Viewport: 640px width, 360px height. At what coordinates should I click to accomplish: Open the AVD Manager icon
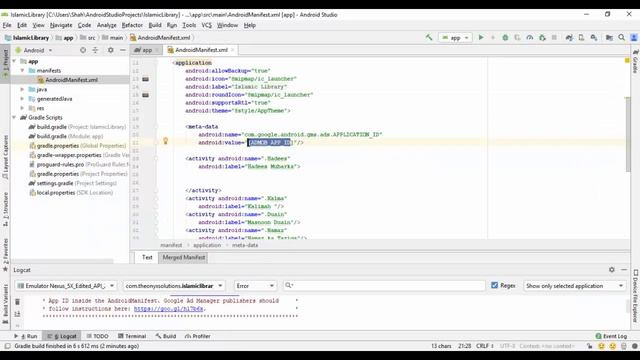coord(581,38)
